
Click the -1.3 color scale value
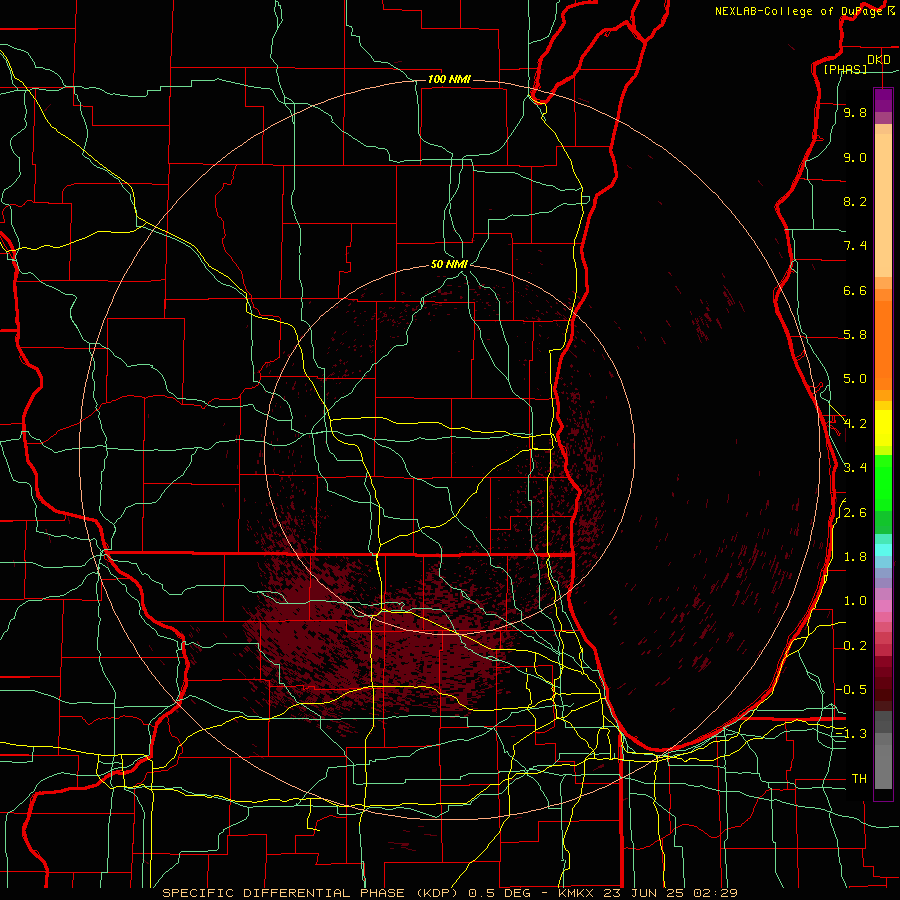851,735
